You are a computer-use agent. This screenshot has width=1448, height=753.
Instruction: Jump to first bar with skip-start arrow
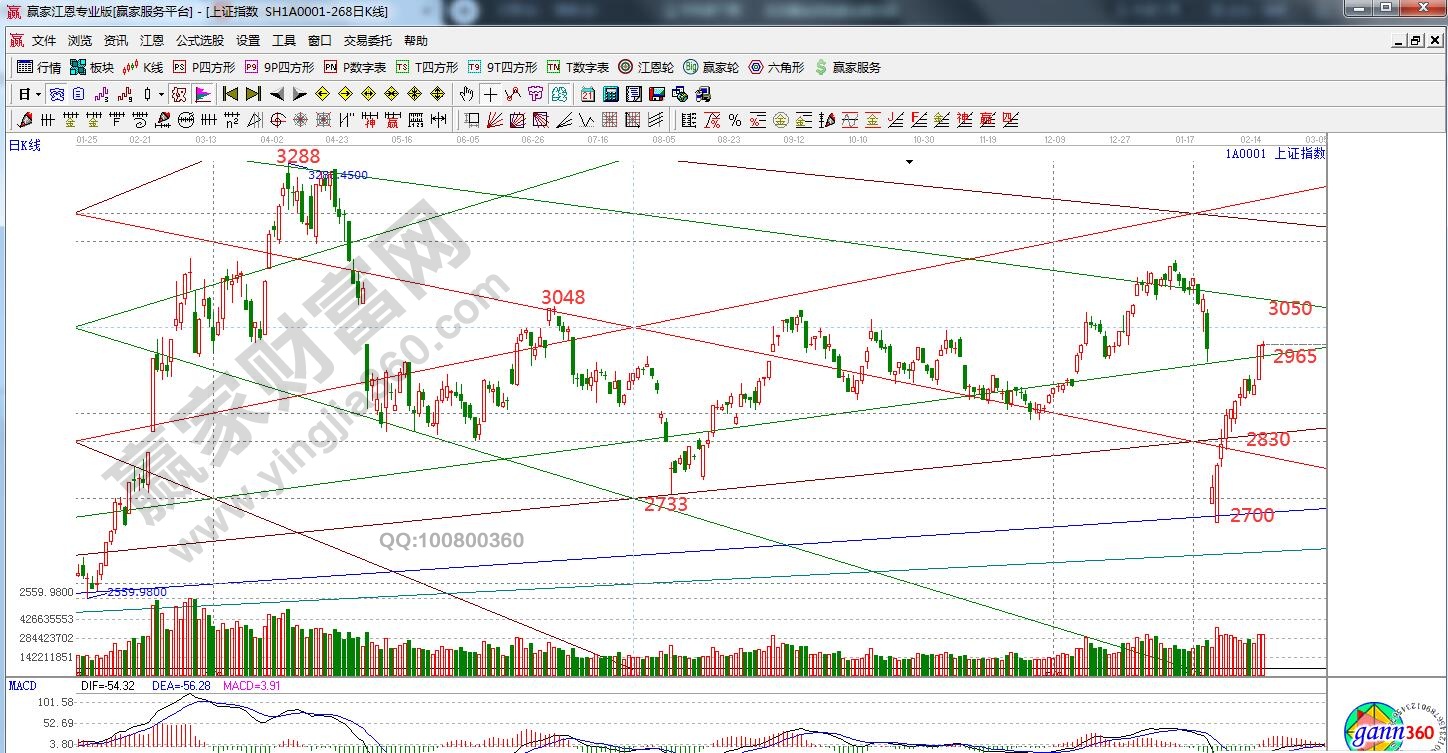[x=230, y=94]
